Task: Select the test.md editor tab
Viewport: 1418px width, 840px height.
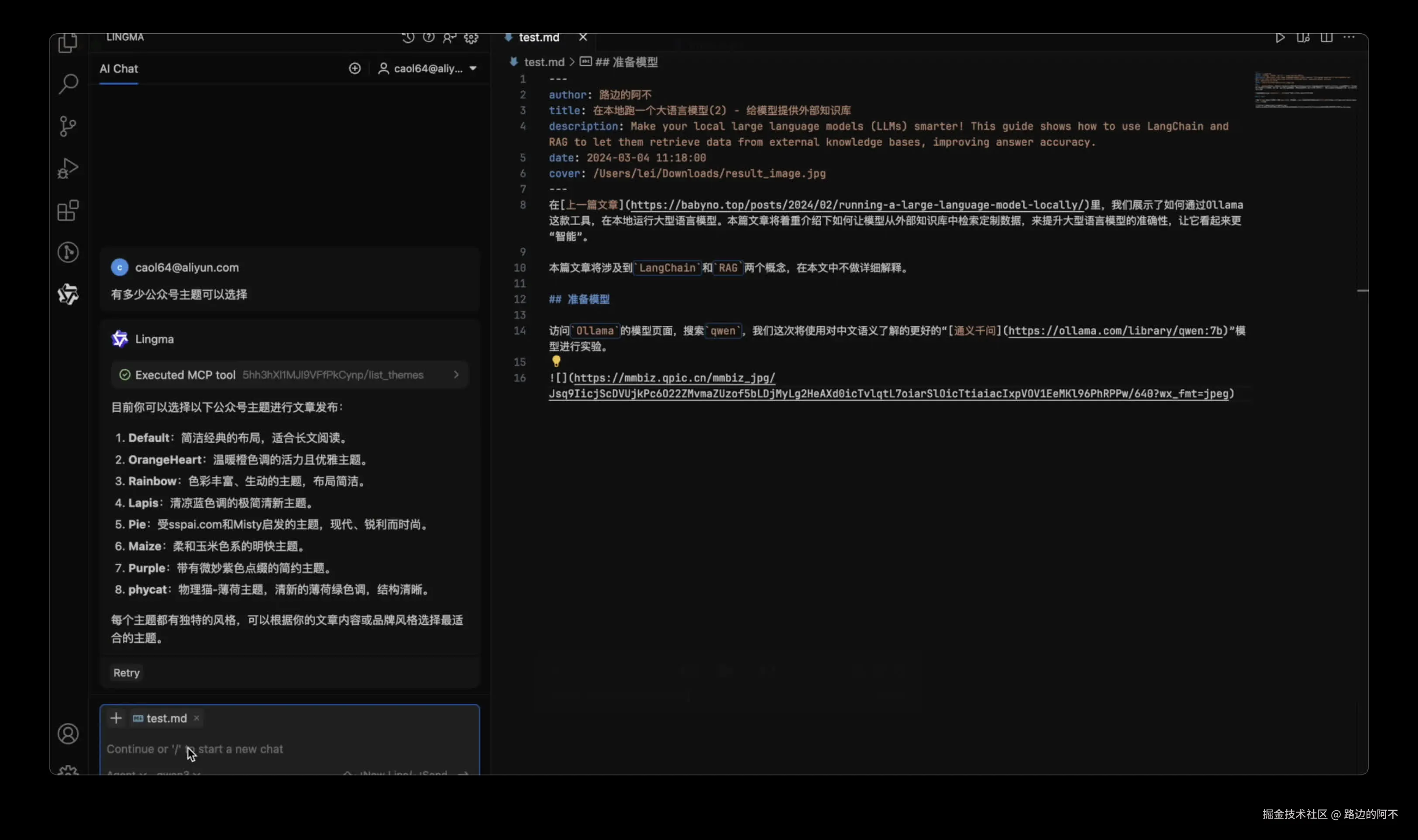Action: (x=538, y=38)
